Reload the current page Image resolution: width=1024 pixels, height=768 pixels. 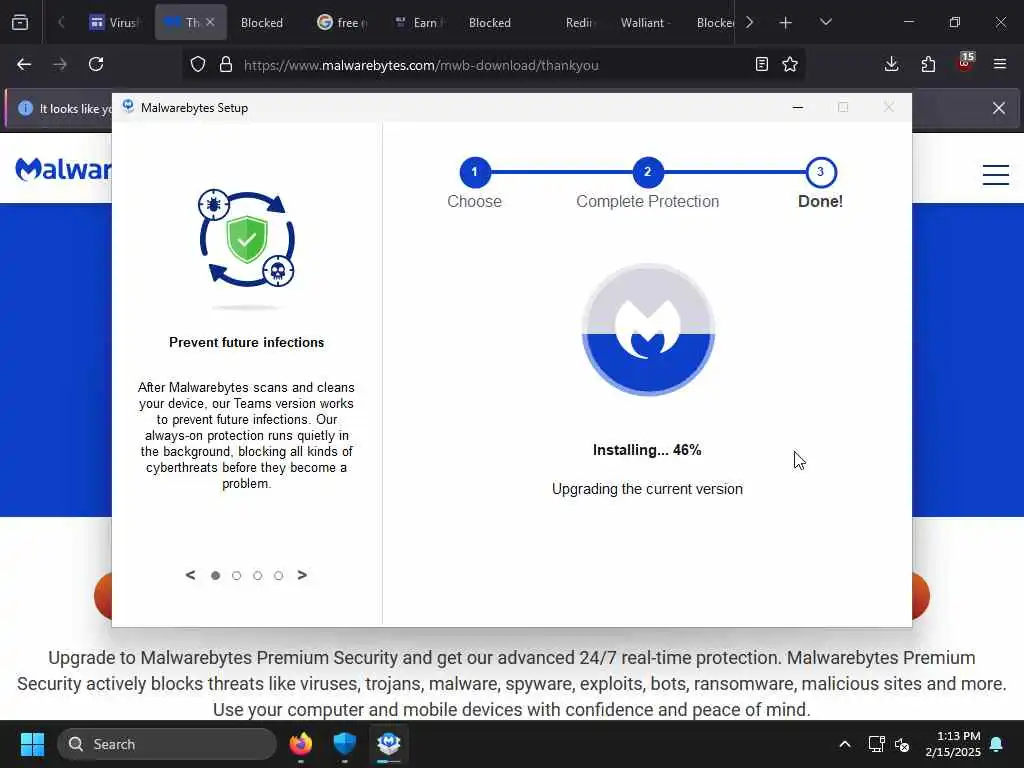(x=96, y=64)
